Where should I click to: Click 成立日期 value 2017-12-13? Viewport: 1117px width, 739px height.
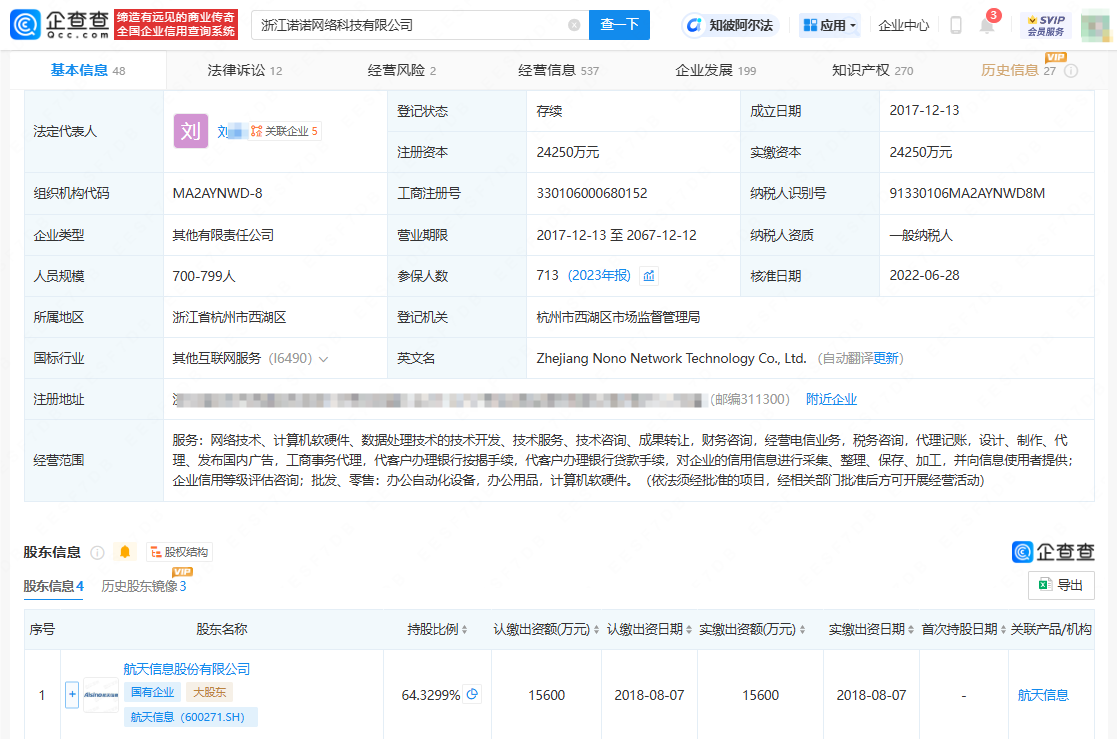925,110
